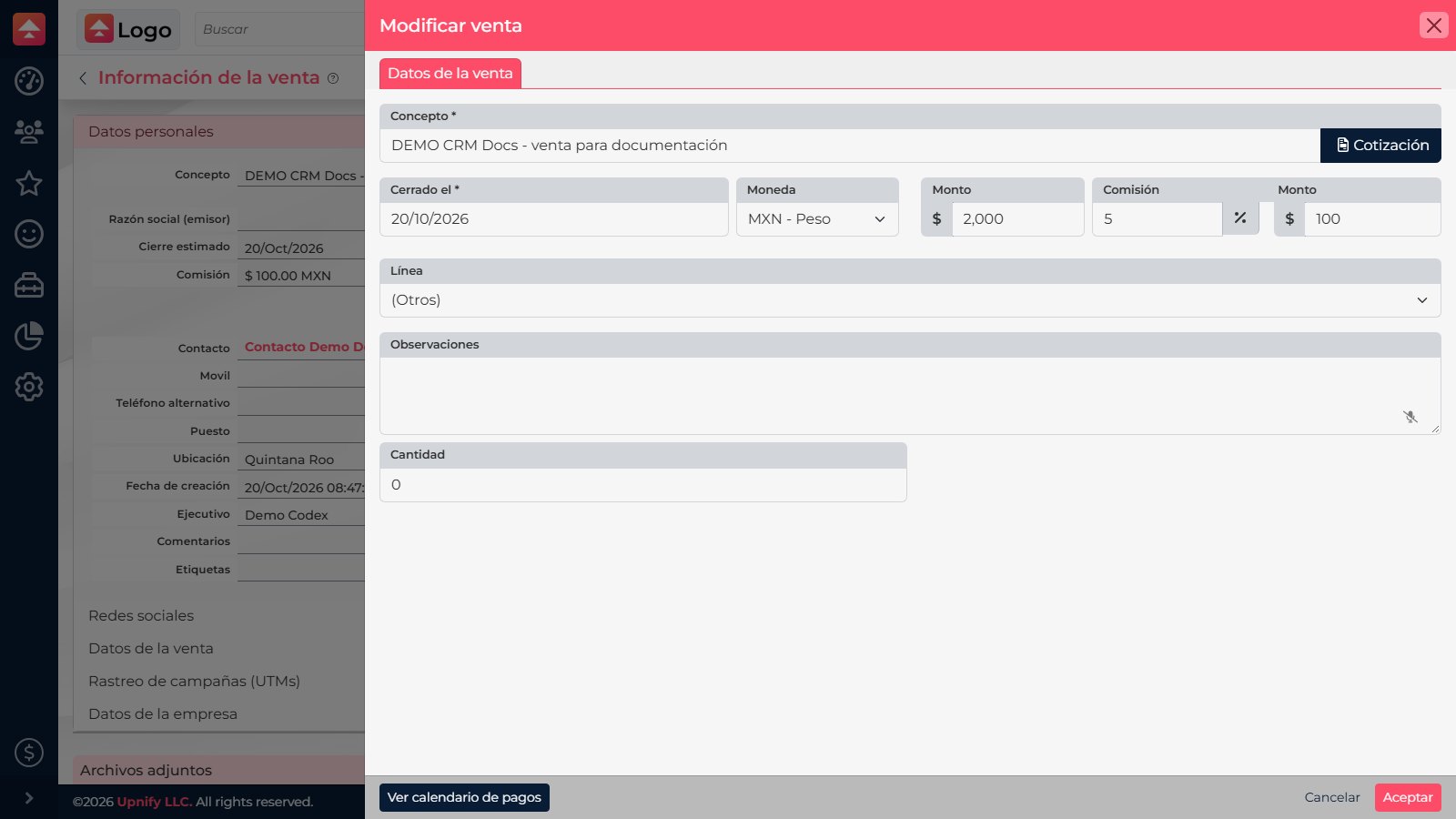Viewport: 1456px width, 819px height.
Task: Expand the sidebar with the arrow icon
Action: pos(29,798)
